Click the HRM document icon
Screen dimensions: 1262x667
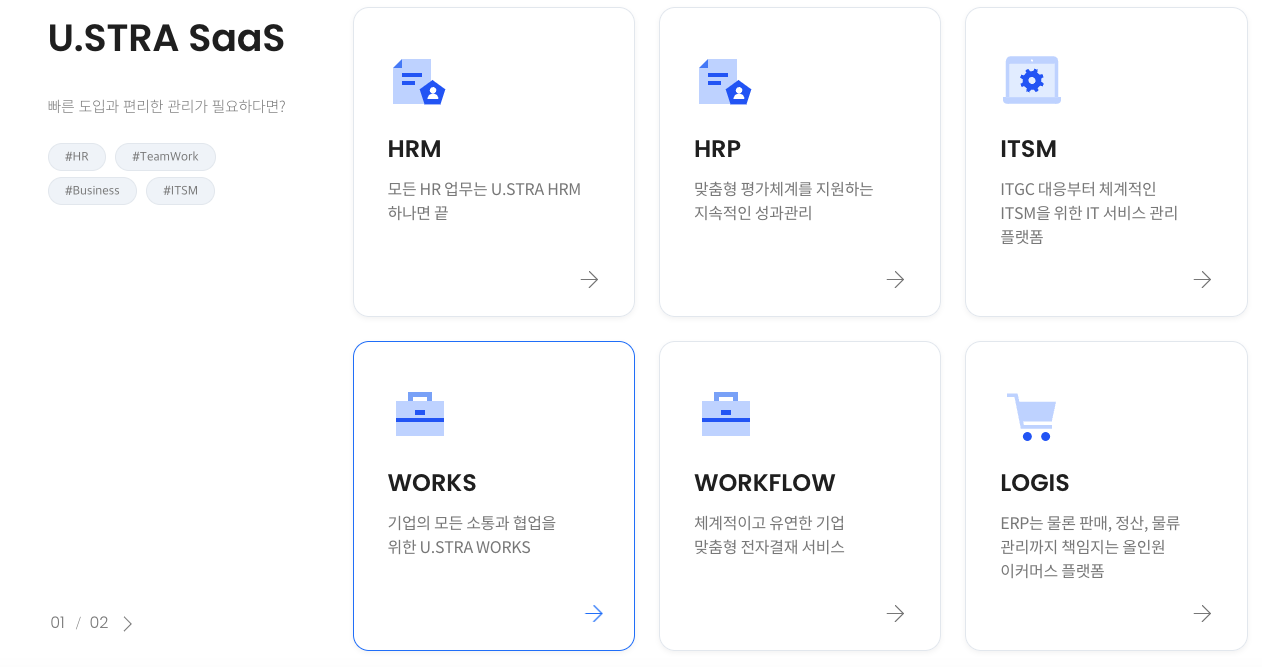pos(418,81)
